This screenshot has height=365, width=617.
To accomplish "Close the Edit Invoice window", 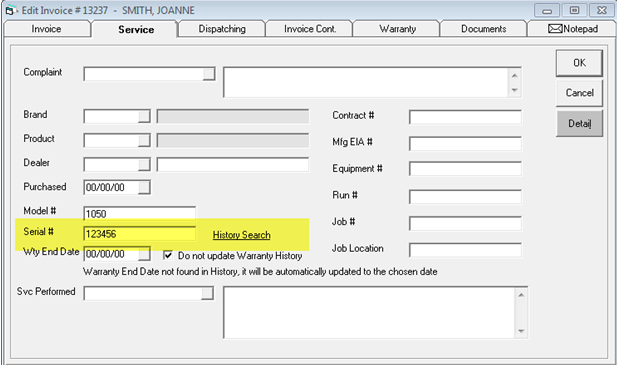I will coord(602,11).
